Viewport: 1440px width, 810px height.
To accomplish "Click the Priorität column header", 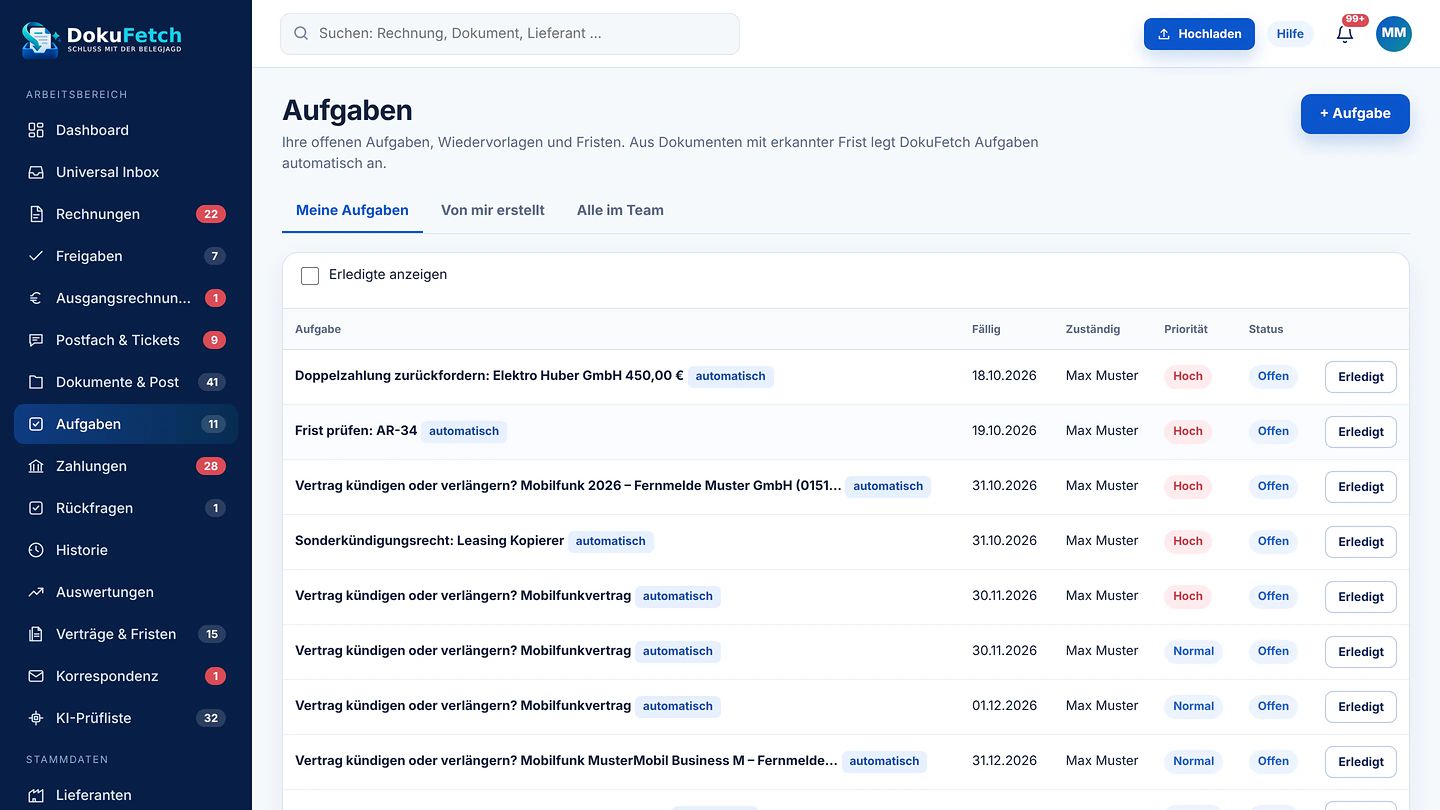I will [1186, 329].
